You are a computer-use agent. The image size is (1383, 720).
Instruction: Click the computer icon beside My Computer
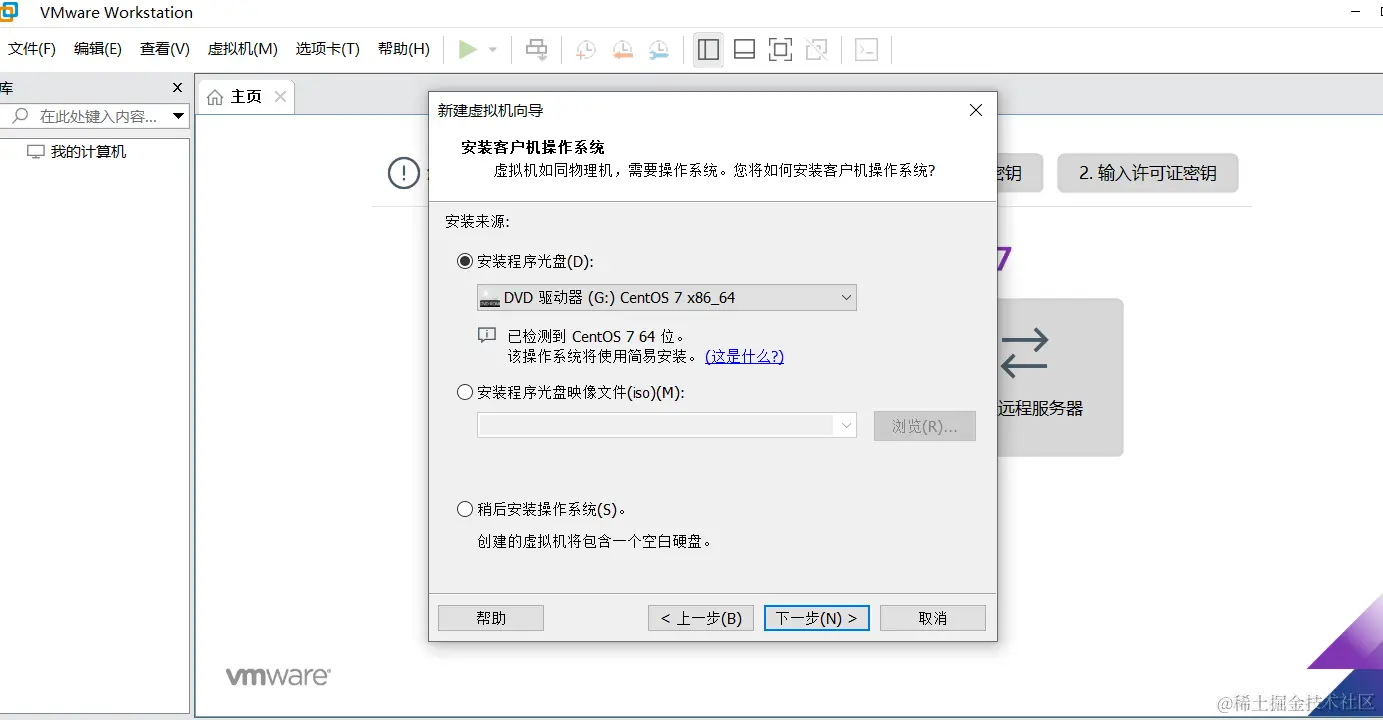coord(36,152)
